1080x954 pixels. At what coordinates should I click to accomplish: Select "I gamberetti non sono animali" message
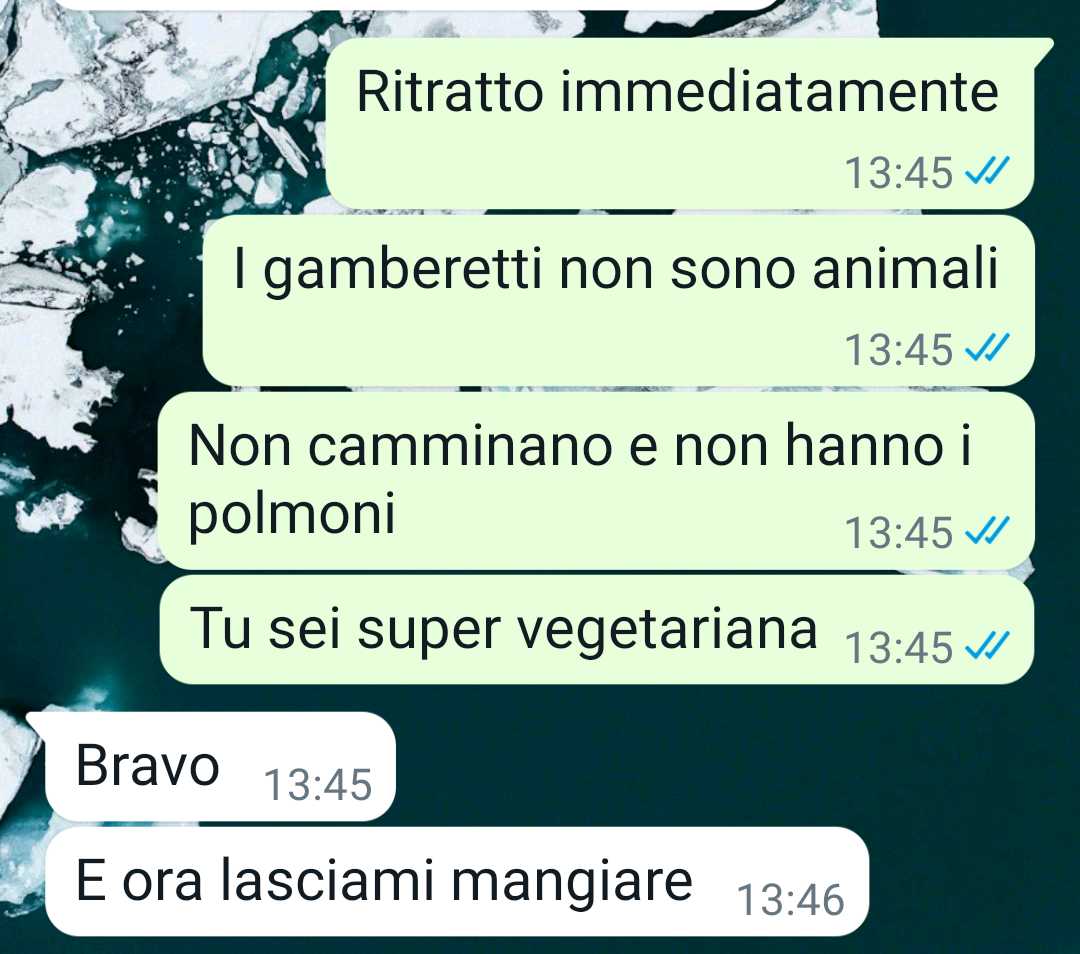click(x=619, y=301)
